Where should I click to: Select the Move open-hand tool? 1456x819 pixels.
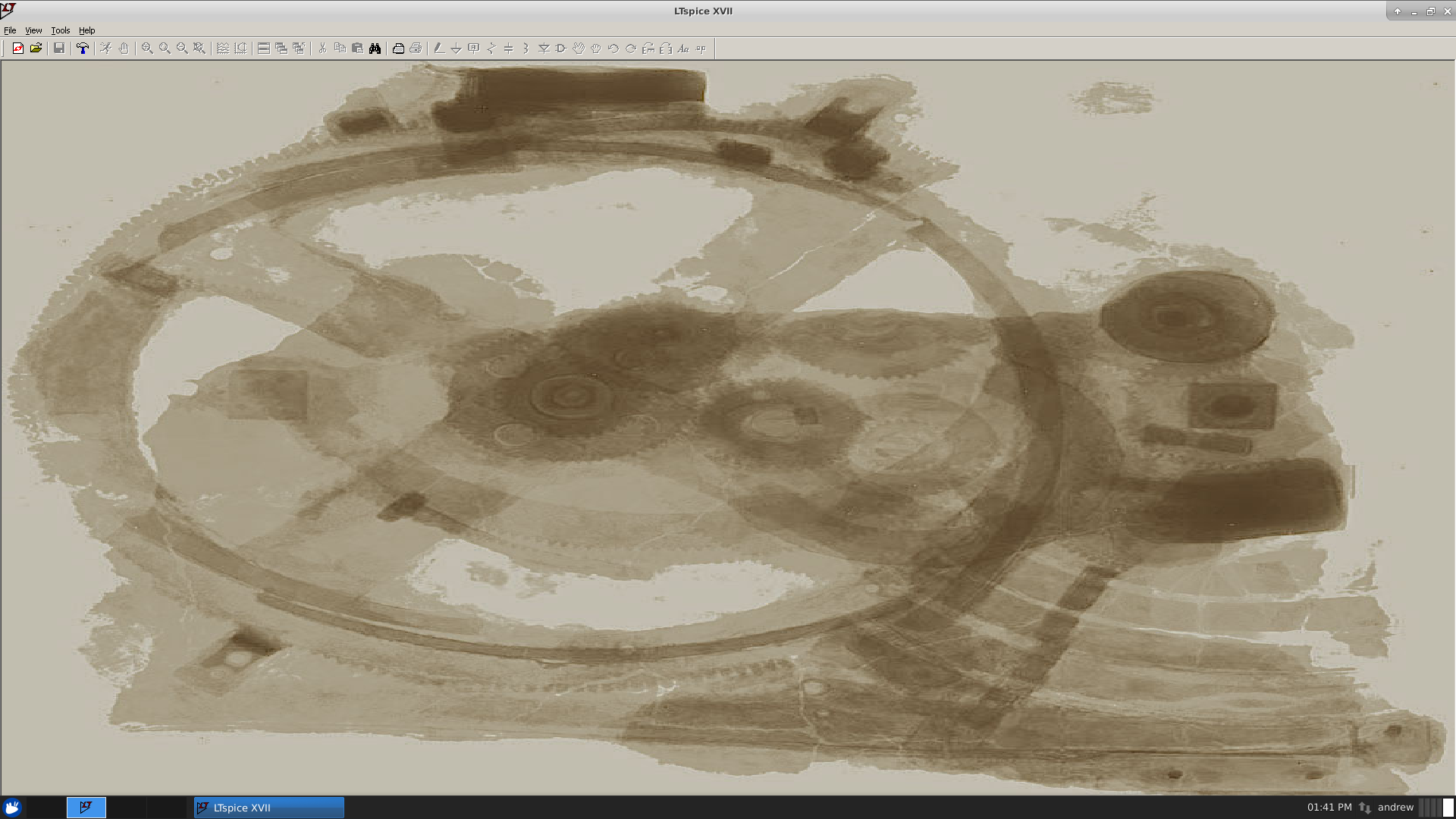[x=579, y=49]
